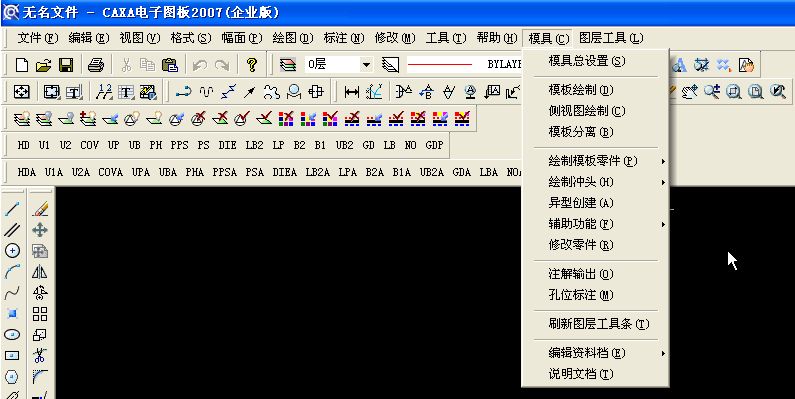Open a file with the folder icon
The width and height of the screenshot is (795, 399).
point(44,65)
